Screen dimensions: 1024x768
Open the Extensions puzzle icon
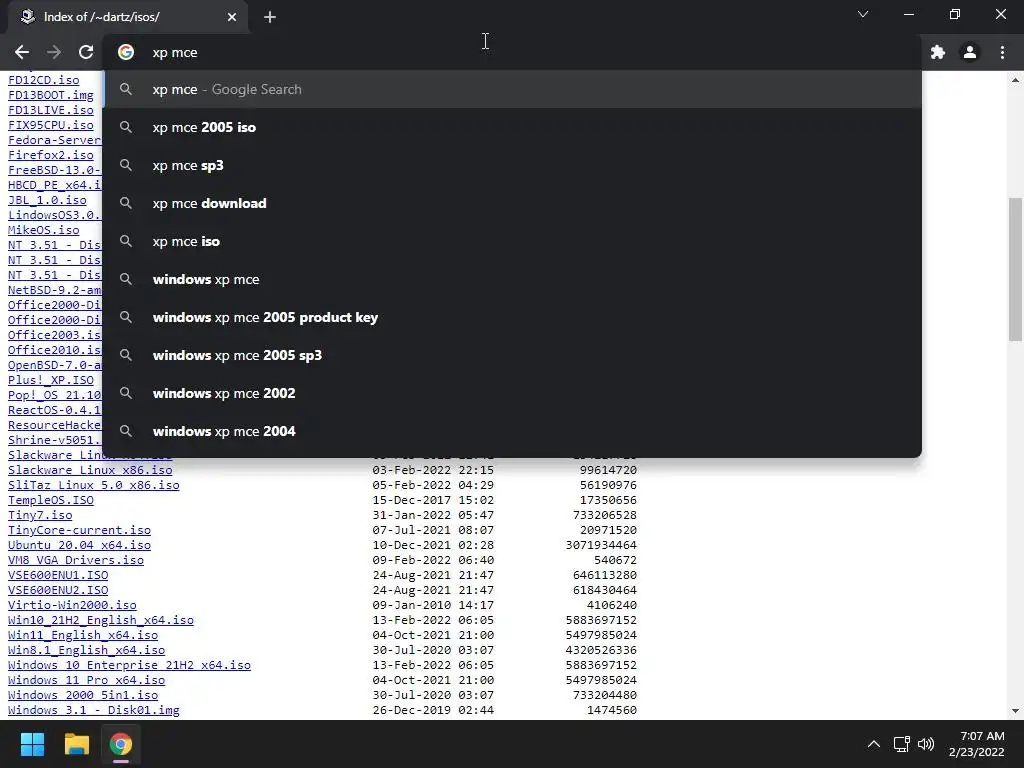pos(938,52)
